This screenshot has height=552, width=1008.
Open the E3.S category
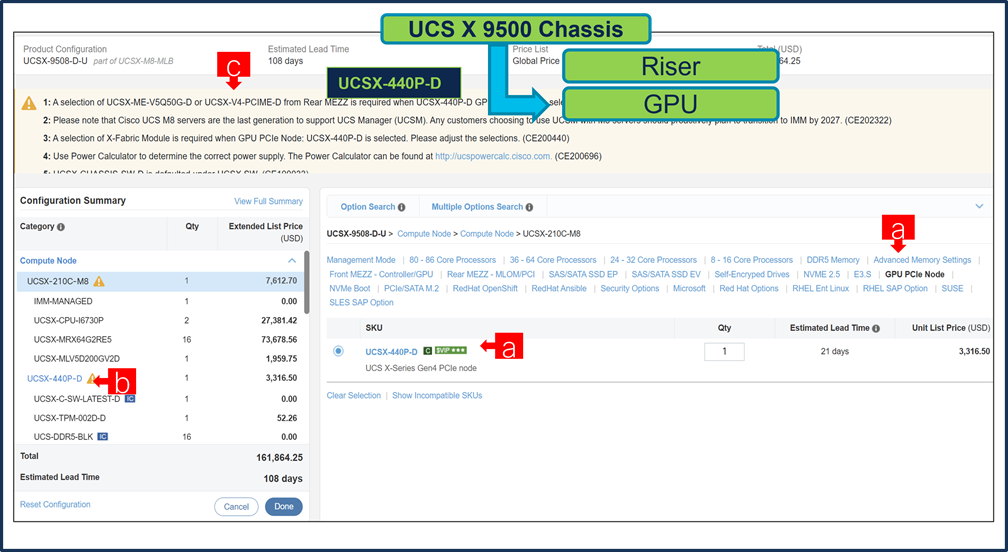[862, 274]
